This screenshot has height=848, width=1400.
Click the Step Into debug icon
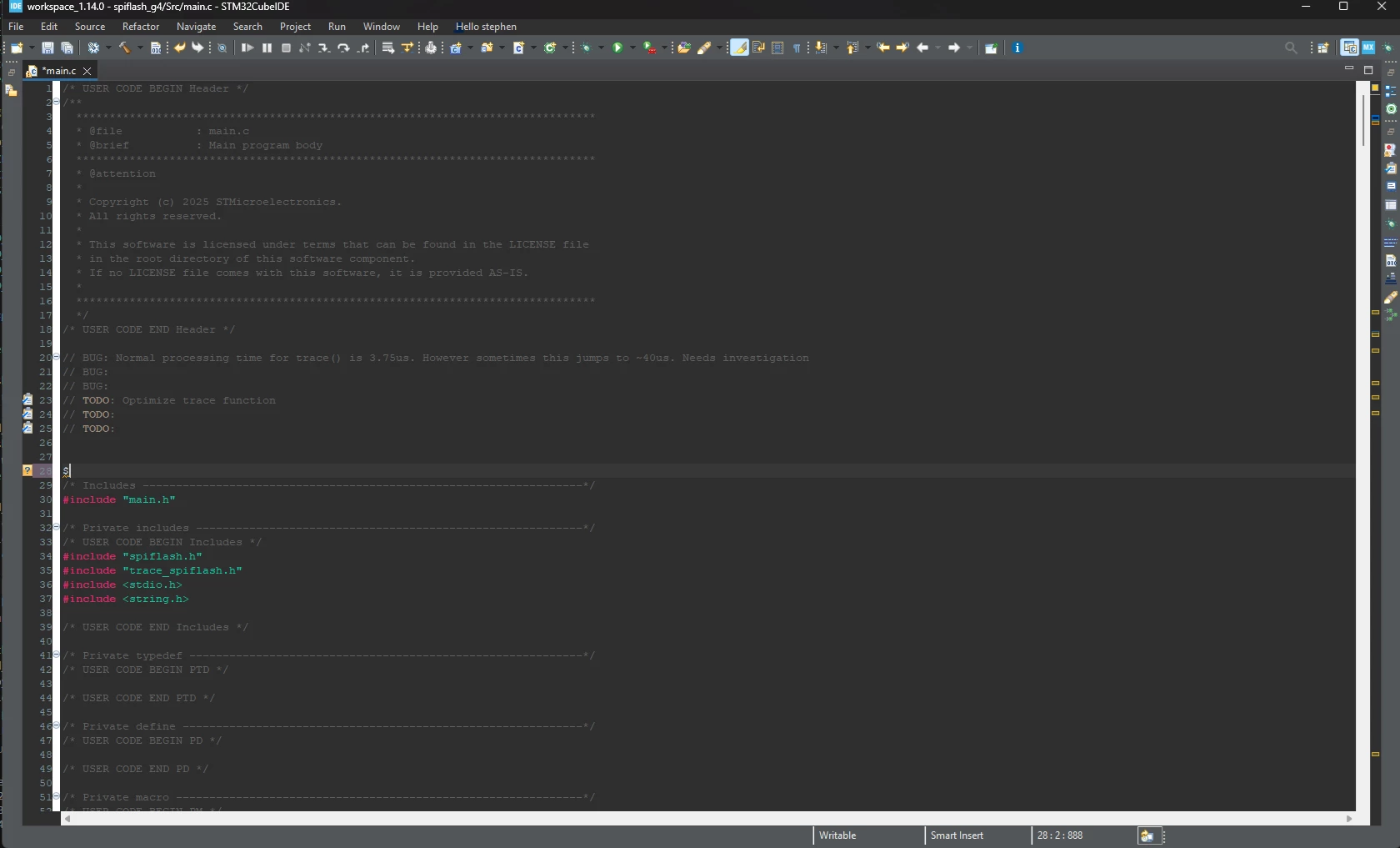324,48
